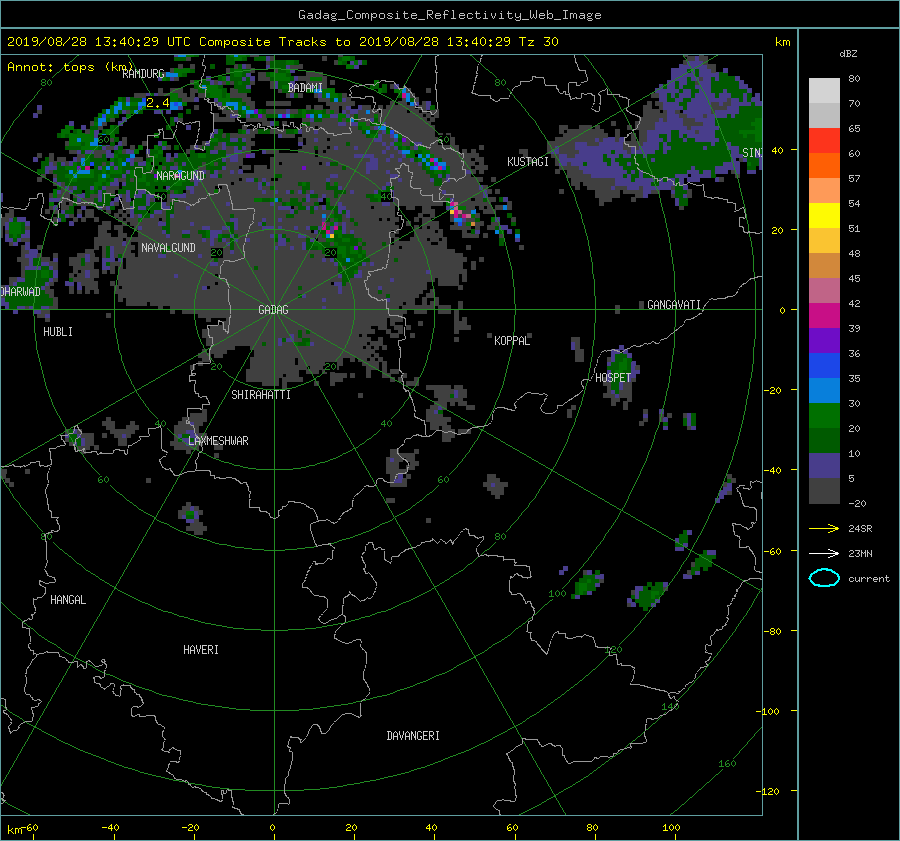Click the dBZ legend heading
This screenshot has height=841, width=900.
848,54
